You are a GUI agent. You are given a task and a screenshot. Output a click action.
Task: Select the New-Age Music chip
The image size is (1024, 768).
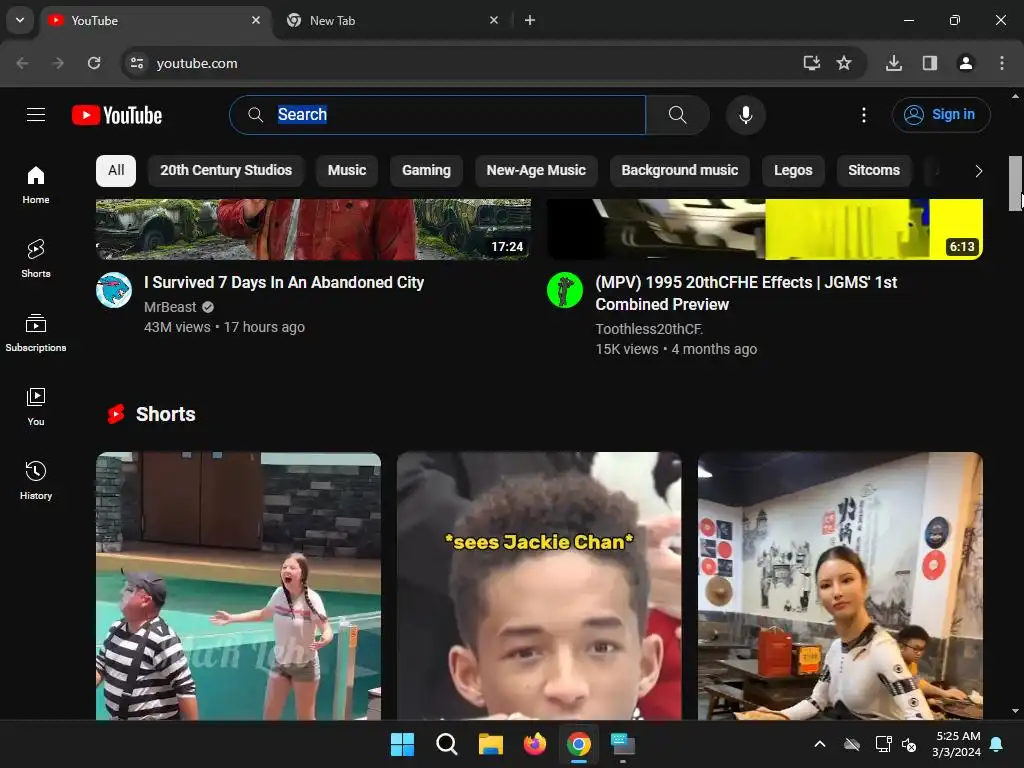click(536, 170)
